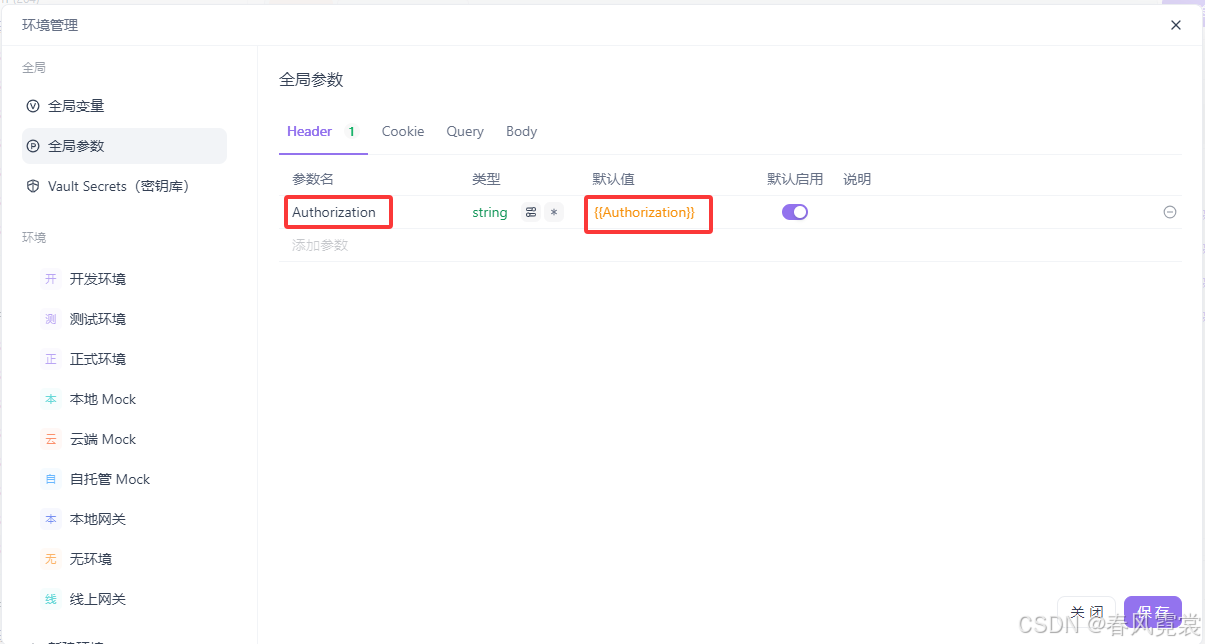The width and height of the screenshot is (1205, 644).
Task: Click the Vault Secrets shield icon
Action: pos(33,186)
